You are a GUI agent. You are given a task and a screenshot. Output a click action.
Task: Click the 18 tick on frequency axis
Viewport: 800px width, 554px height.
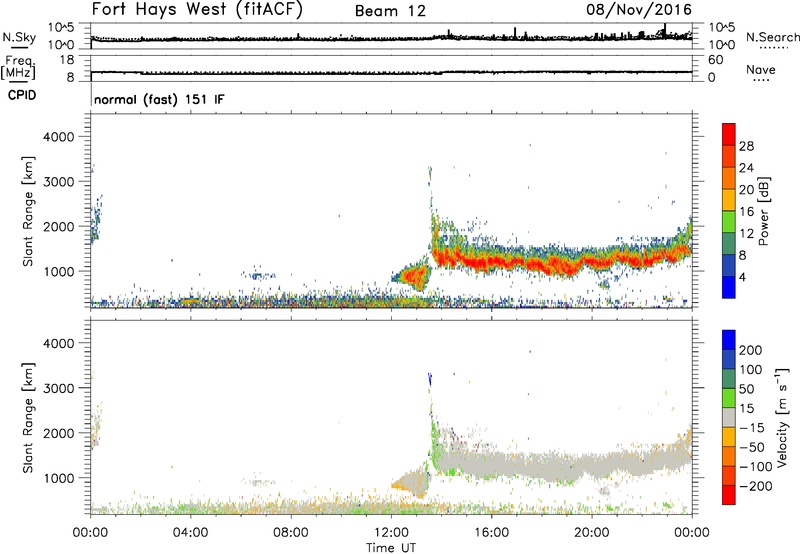tap(67, 60)
